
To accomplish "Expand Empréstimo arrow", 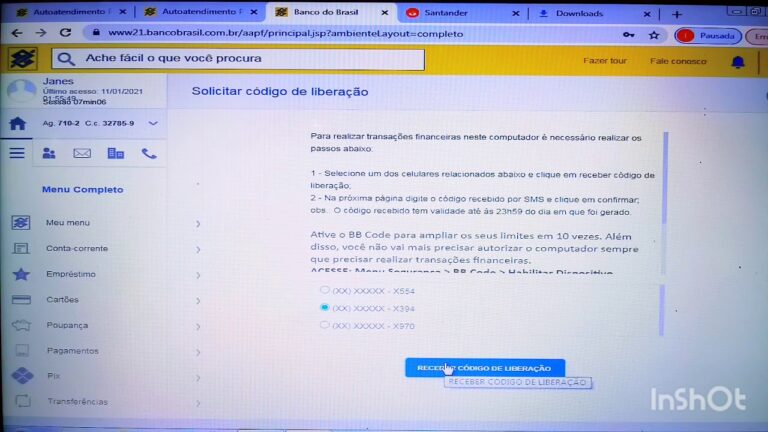I will click(x=198, y=275).
